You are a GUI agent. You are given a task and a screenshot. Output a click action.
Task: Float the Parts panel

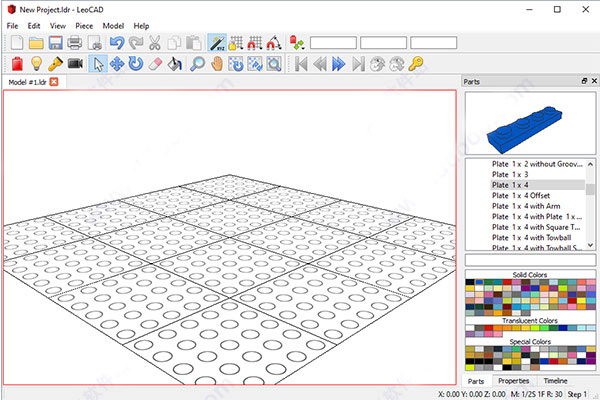click(583, 81)
